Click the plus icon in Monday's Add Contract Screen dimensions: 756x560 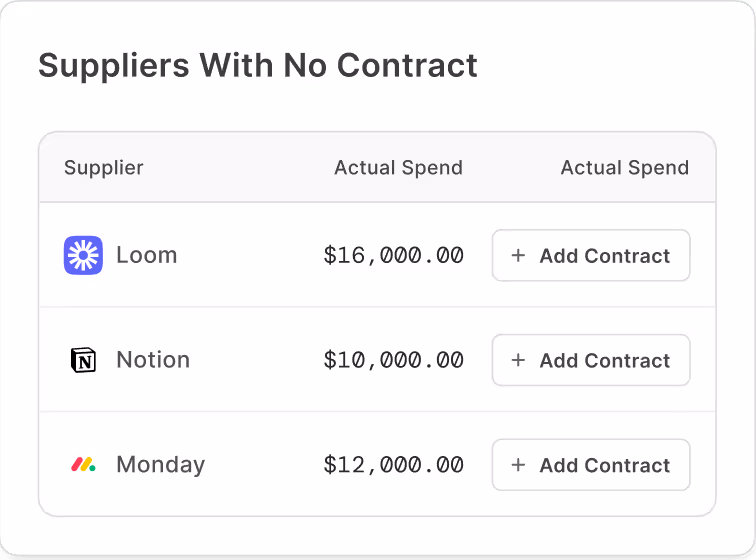tap(518, 465)
